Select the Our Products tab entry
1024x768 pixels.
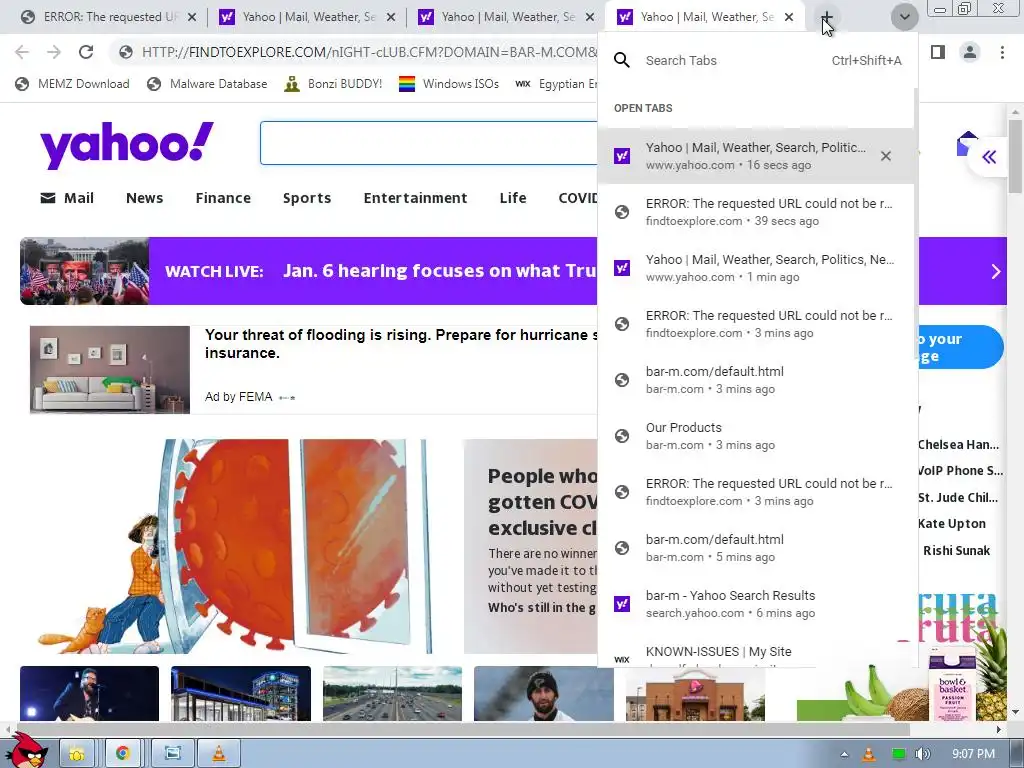(756, 436)
